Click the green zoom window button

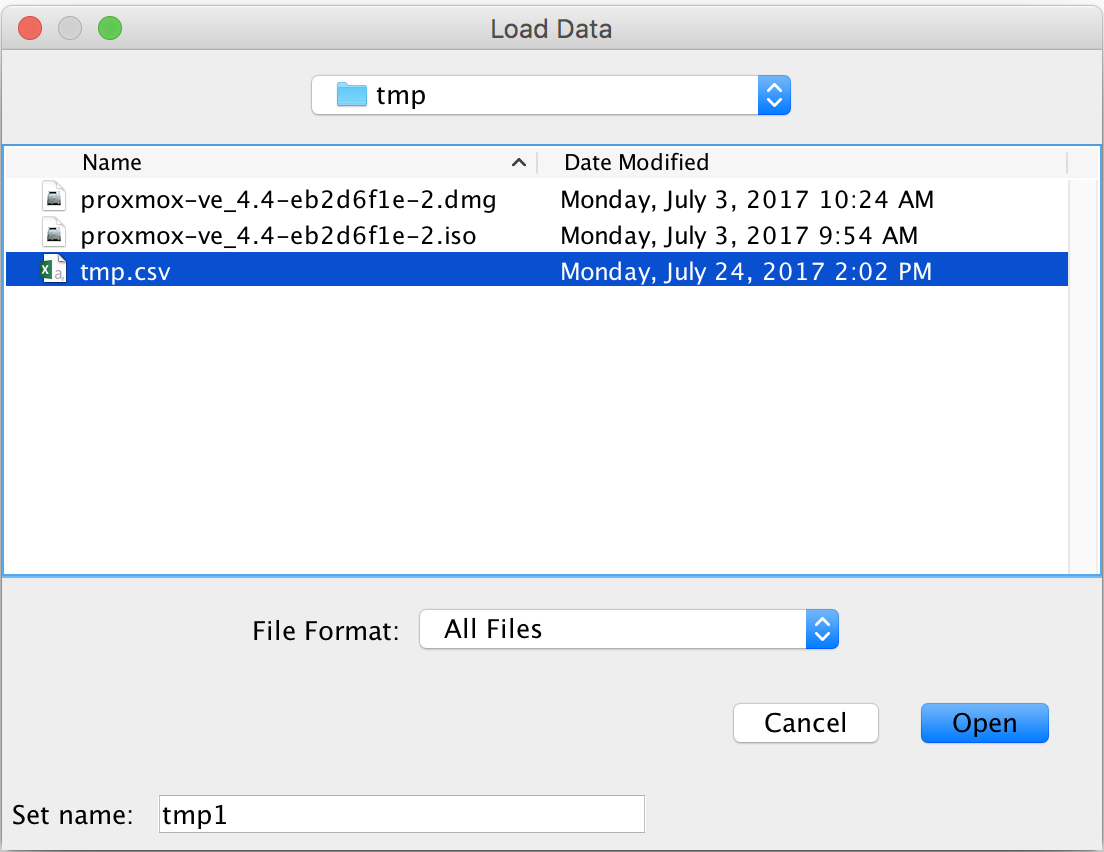click(x=110, y=28)
